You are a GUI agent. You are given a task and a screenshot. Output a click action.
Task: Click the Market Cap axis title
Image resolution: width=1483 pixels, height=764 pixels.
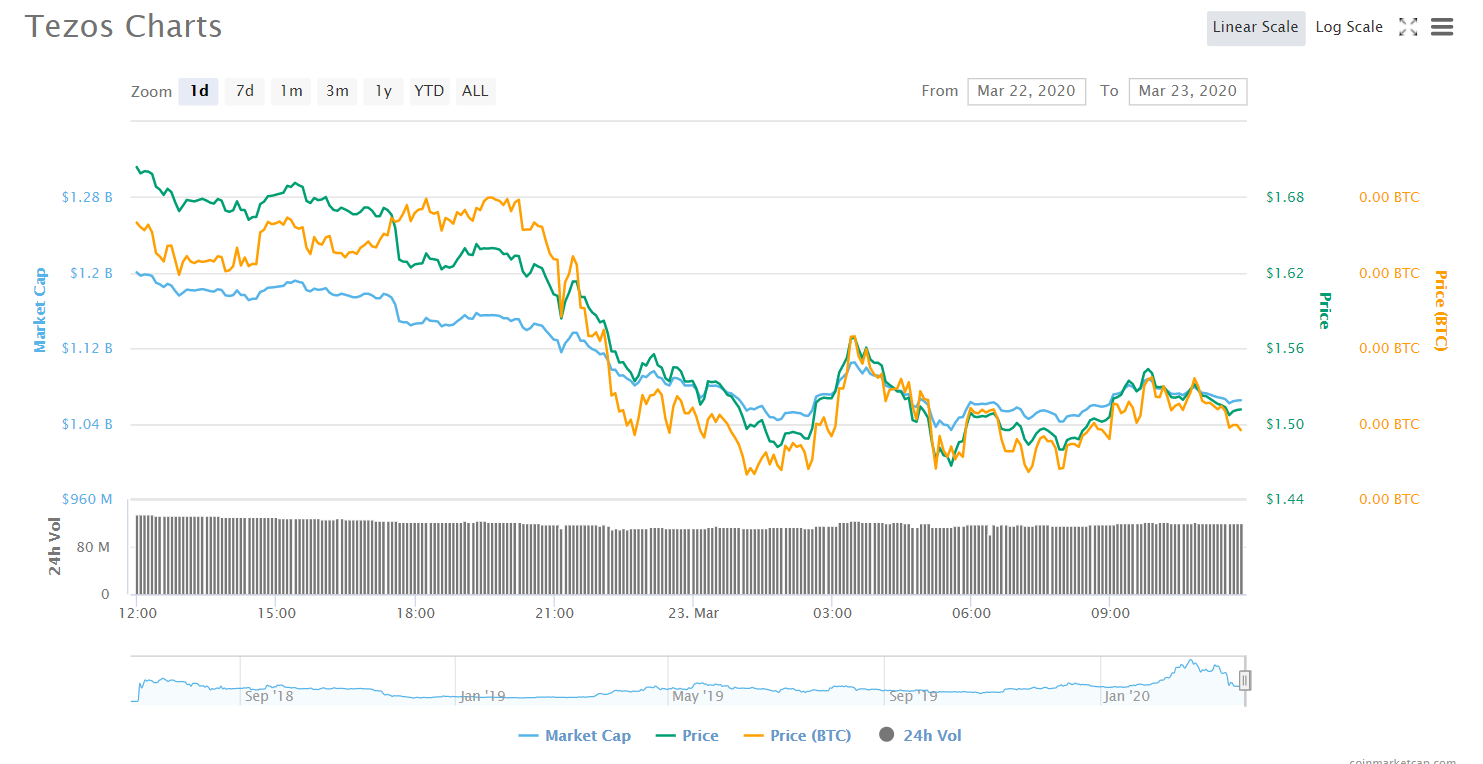point(40,310)
